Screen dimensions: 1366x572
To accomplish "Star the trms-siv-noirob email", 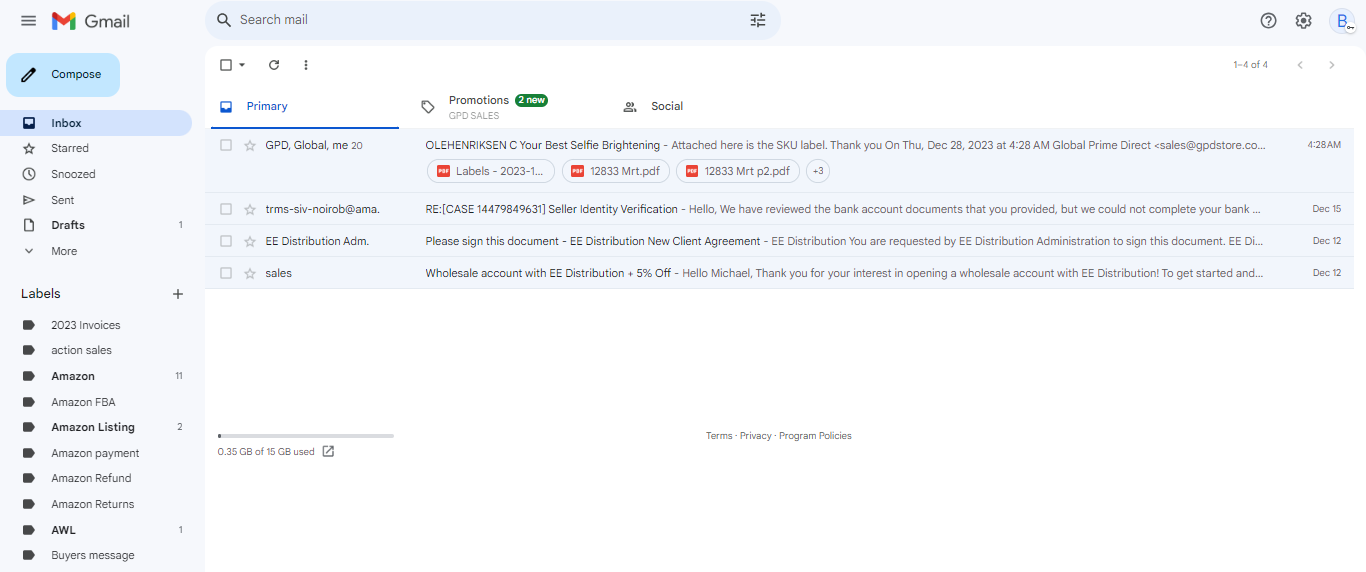I will pyautogui.click(x=250, y=209).
